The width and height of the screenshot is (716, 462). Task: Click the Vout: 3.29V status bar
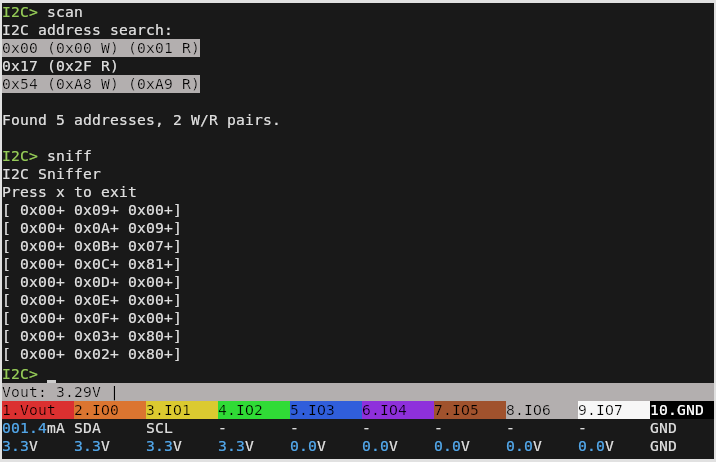60,392
